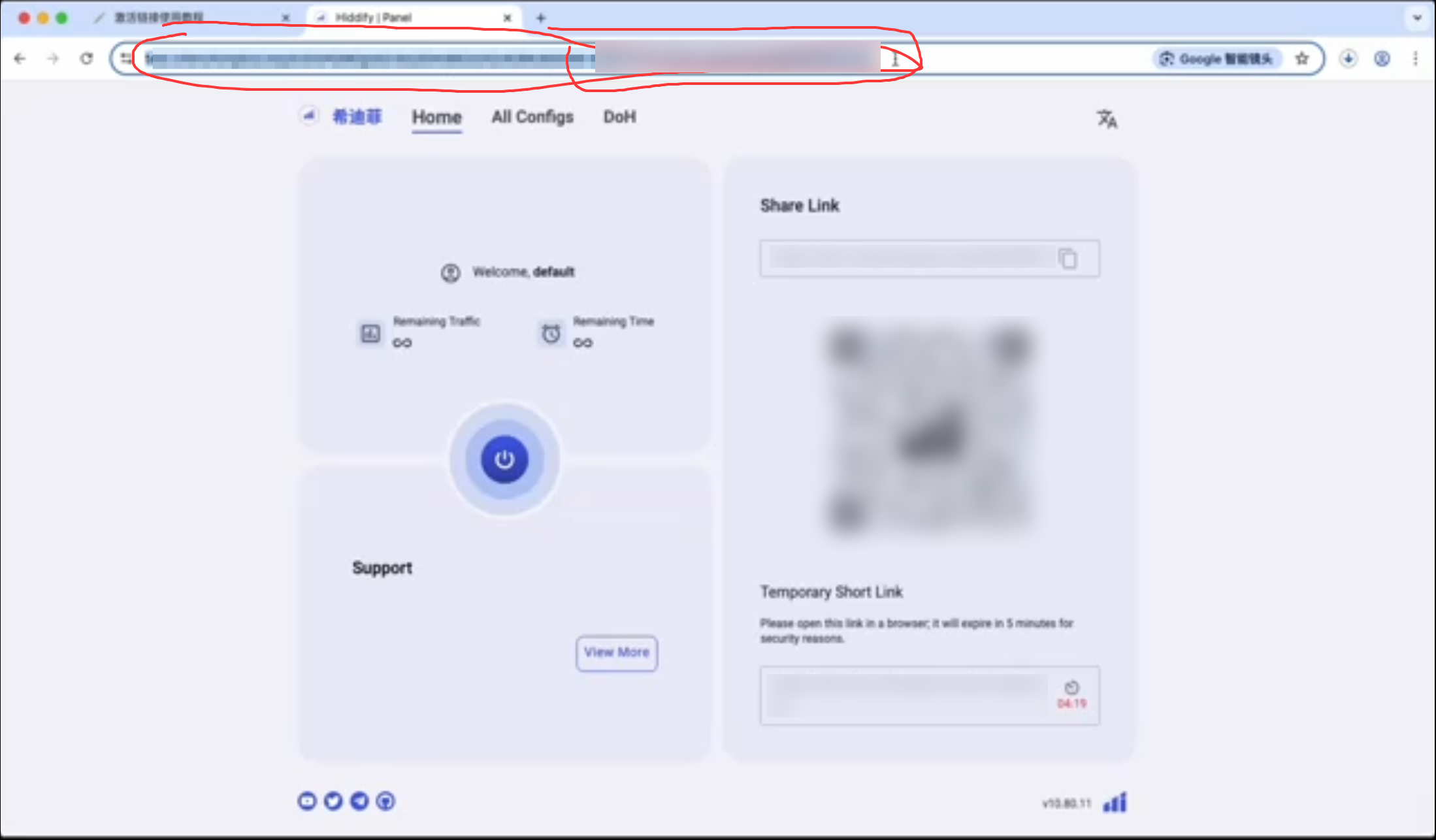Click the 04:19 countdown timer text
Viewport: 1436px width, 840px height.
tap(1071, 703)
